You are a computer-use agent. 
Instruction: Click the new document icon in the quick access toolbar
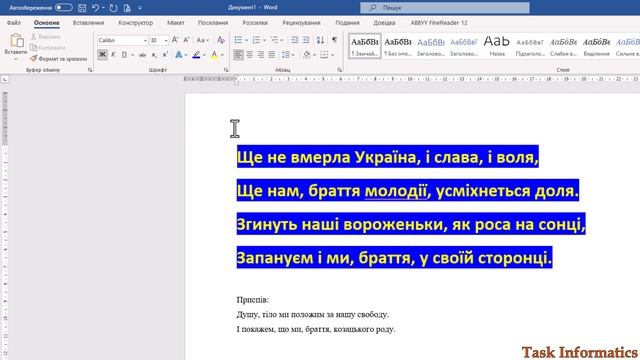(x=127, y=8)
